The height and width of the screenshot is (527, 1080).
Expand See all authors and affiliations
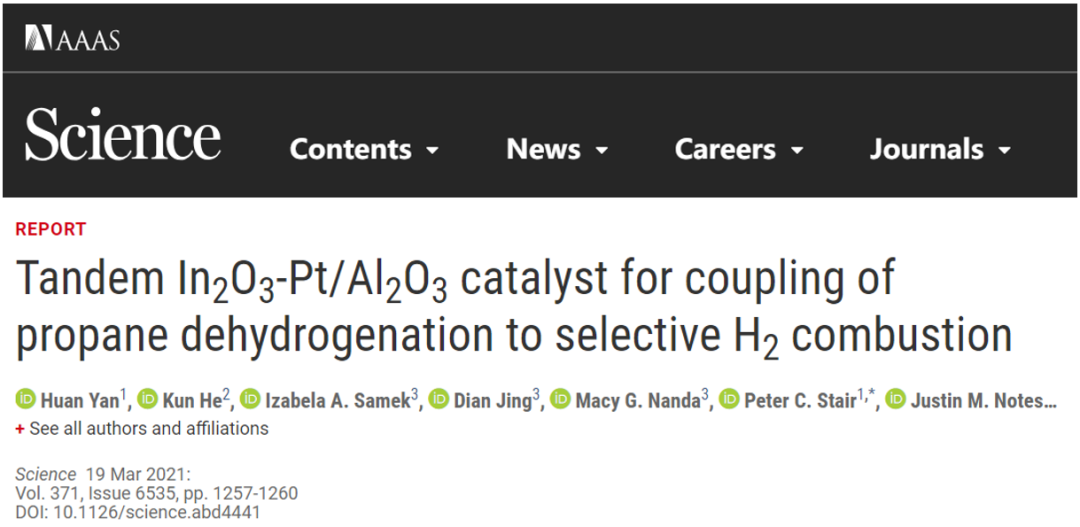pyautogui.click(x=142, y=428)
